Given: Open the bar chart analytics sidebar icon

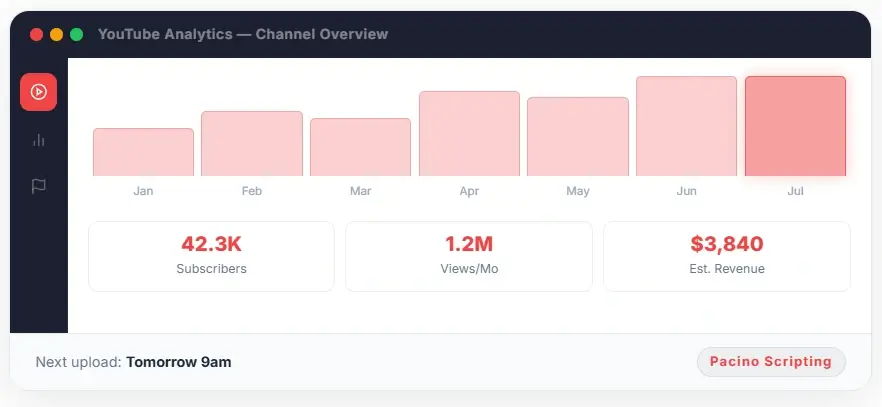Looking at the screenshot, I should point(38,139).
